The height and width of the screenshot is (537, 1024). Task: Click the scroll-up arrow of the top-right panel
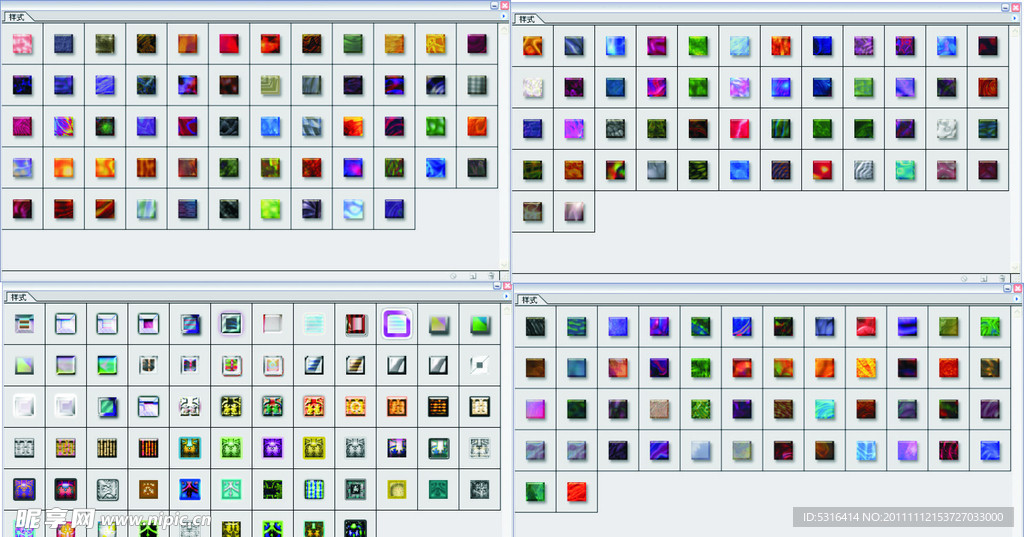(1015, 31)
